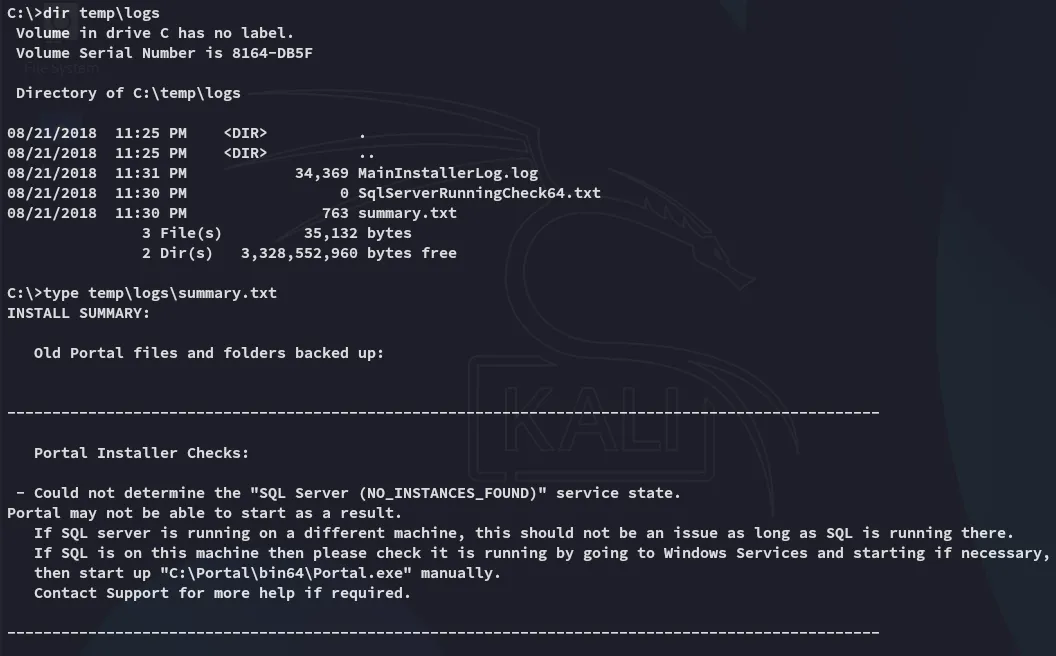Click the SqlServerRunningCheck64.txt filename

479,193
